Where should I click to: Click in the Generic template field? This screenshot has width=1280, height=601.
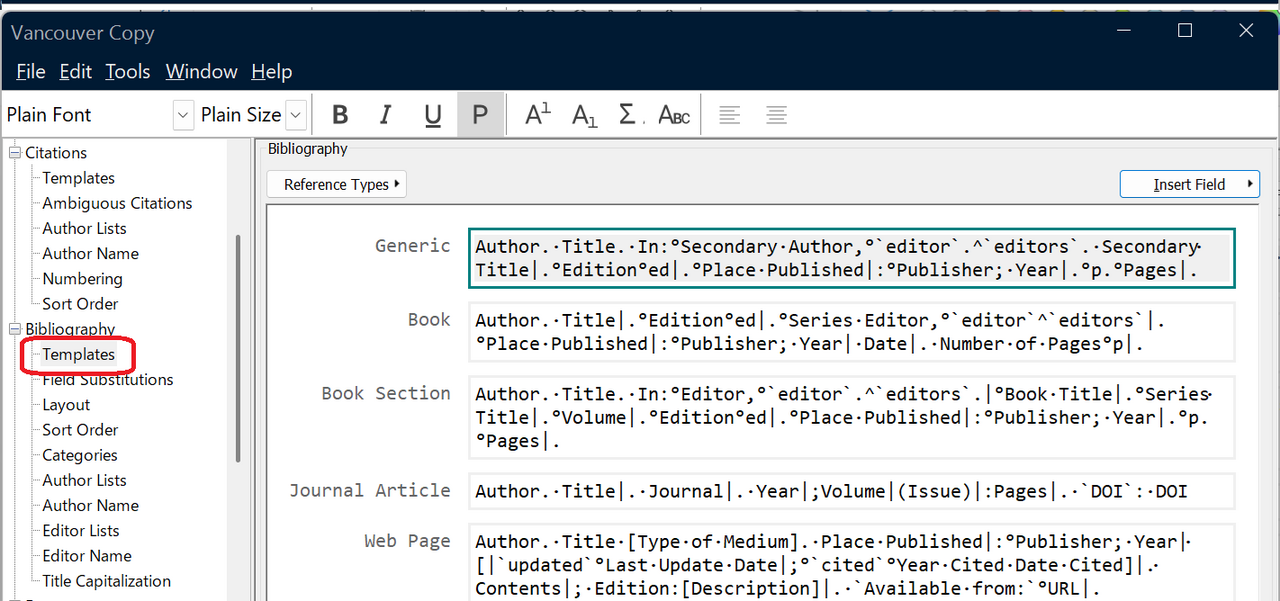[851, 258]
